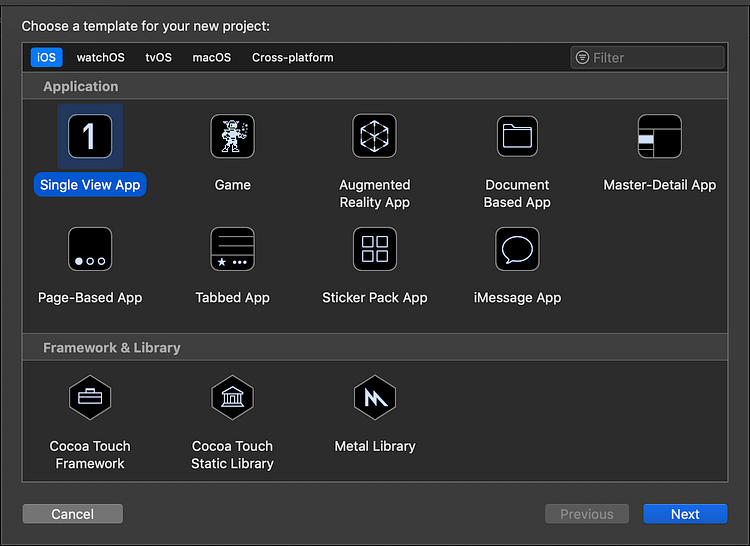This screenshot has height=546, width=750.
Task: Select the Tabbed App template icon
Action: [232, 249]
